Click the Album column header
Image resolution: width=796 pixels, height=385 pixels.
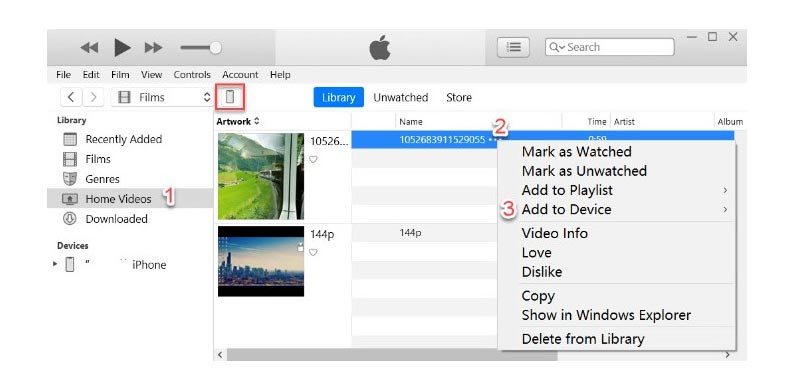tap(730, 122)
